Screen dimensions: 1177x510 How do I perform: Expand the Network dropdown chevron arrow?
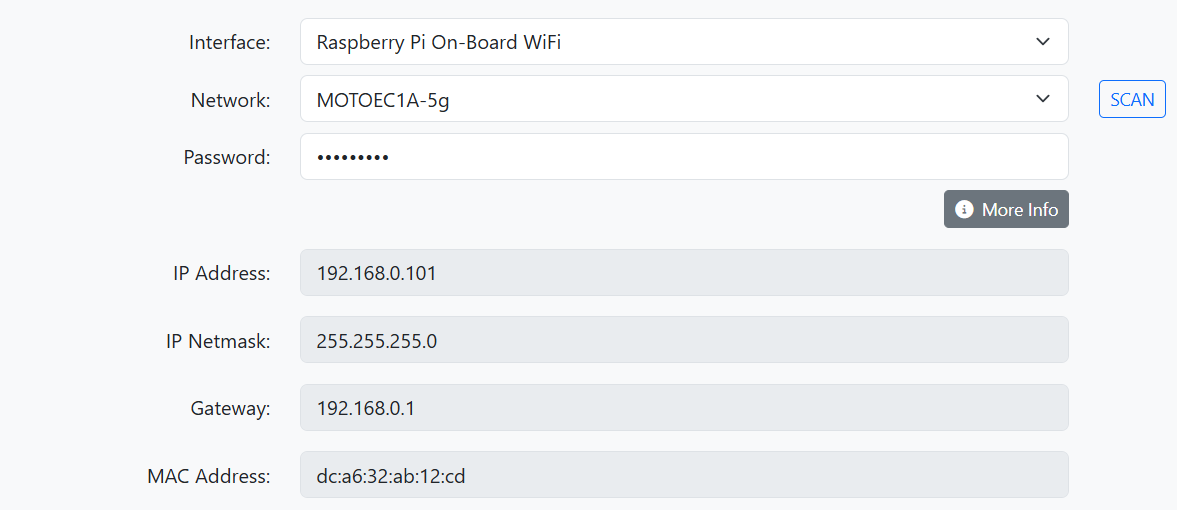(x=1043, y=98)
